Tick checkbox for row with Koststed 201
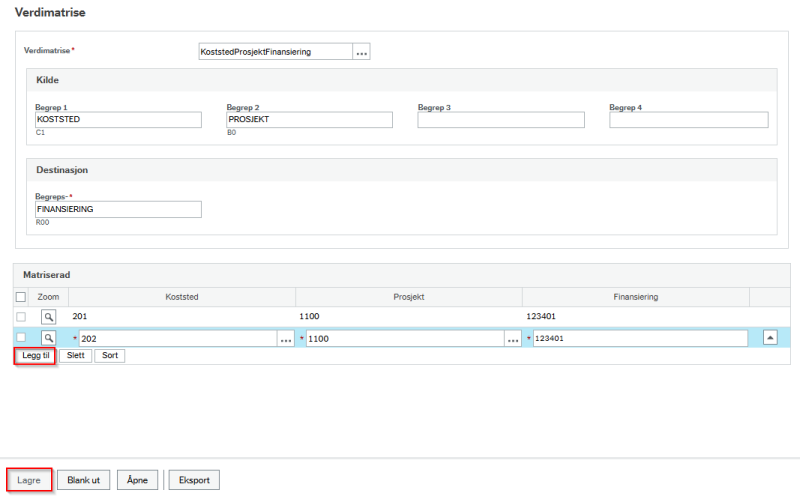The height and width of the screenshot is (496, 800). click(x=21, y=317)
